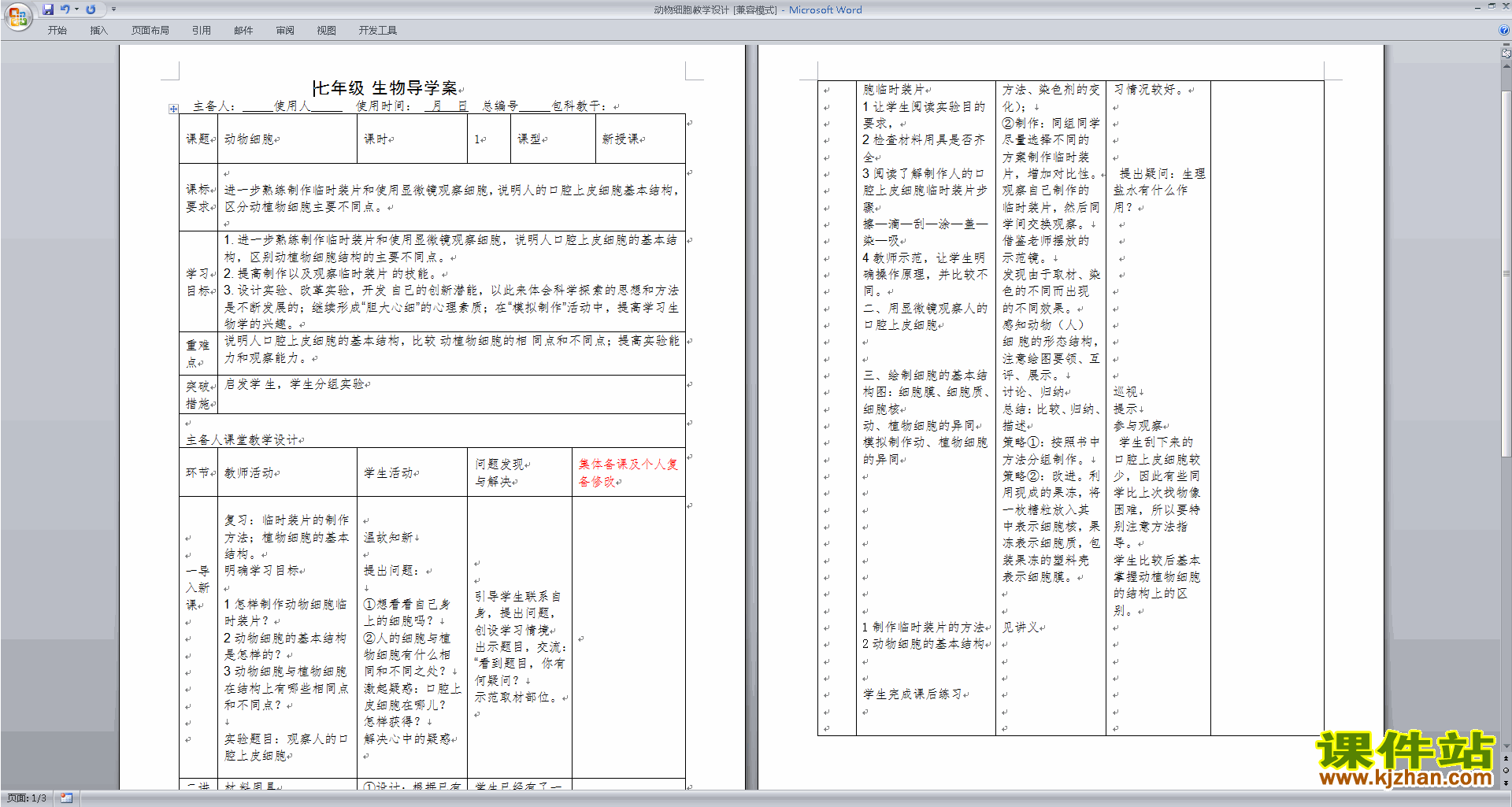Click the macro recording status bar icon
1512x807 pixels.
67,798
